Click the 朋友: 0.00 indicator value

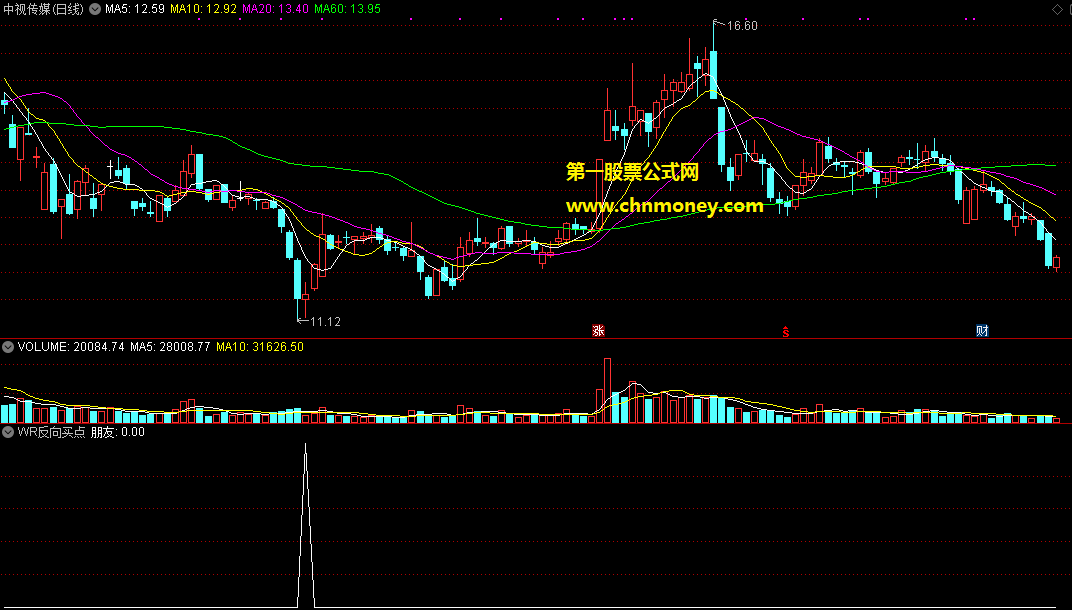point(118,432)
